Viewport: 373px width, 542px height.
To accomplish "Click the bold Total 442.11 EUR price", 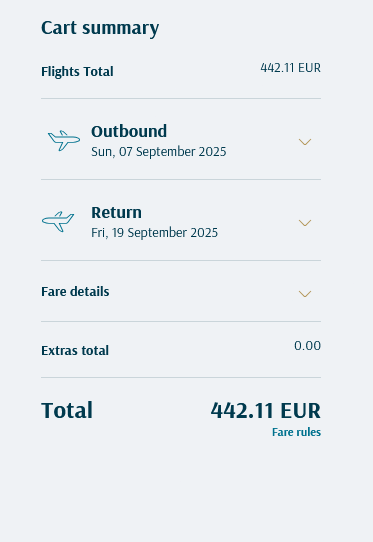I will (x=266, y=411).
